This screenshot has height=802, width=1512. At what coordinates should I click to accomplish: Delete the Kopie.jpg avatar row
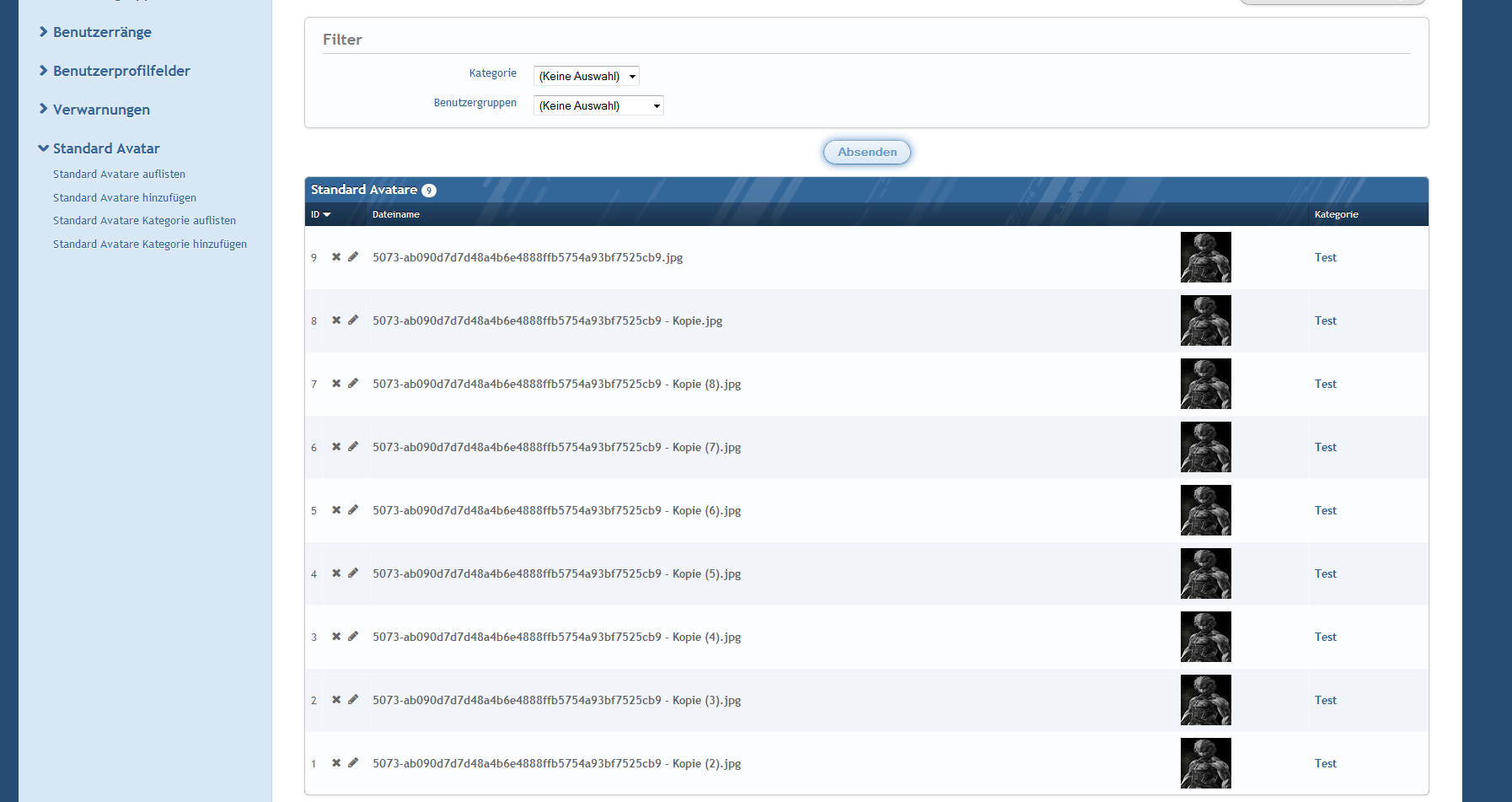coord(336,320)
